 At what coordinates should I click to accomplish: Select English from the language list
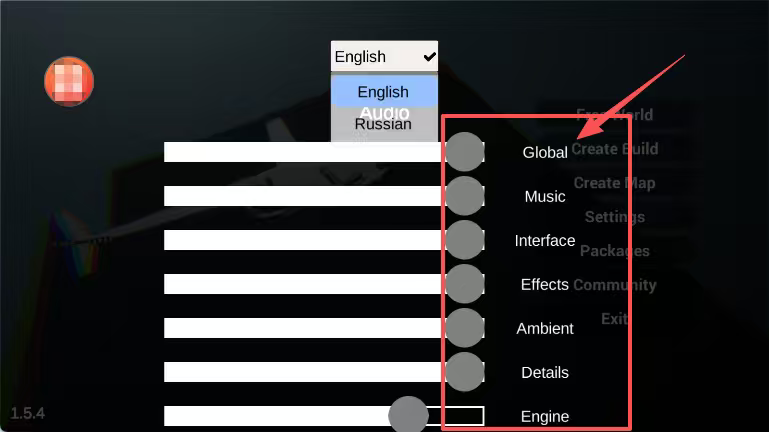pos(384,92)
